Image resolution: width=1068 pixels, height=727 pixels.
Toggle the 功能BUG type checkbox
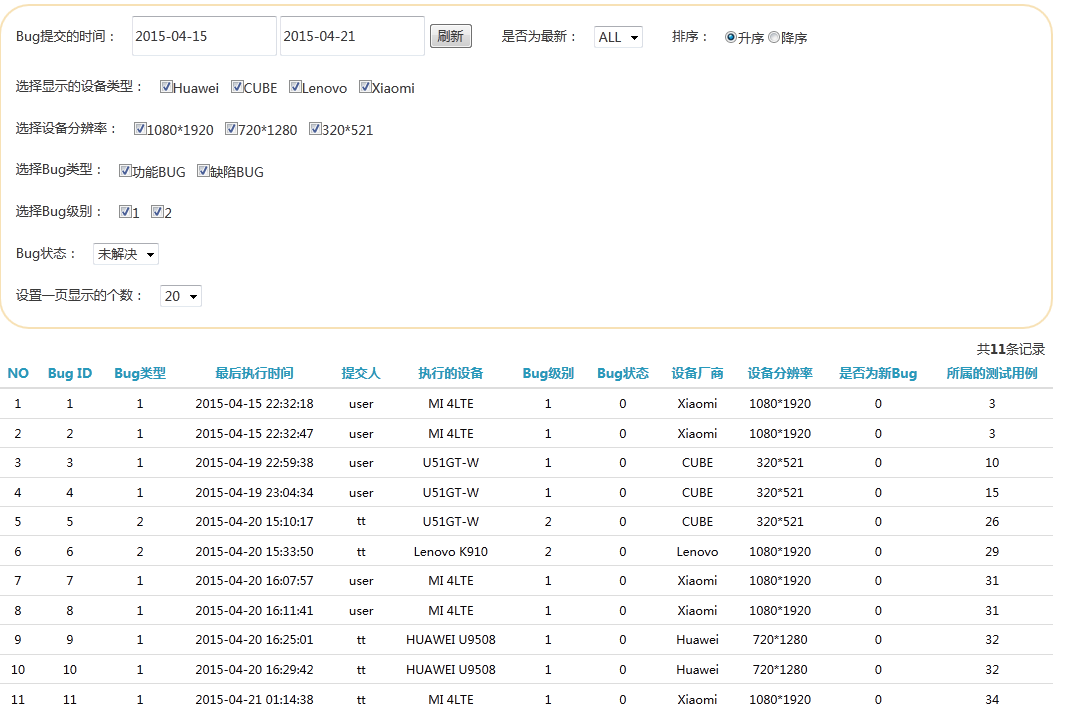pos(125,170)
